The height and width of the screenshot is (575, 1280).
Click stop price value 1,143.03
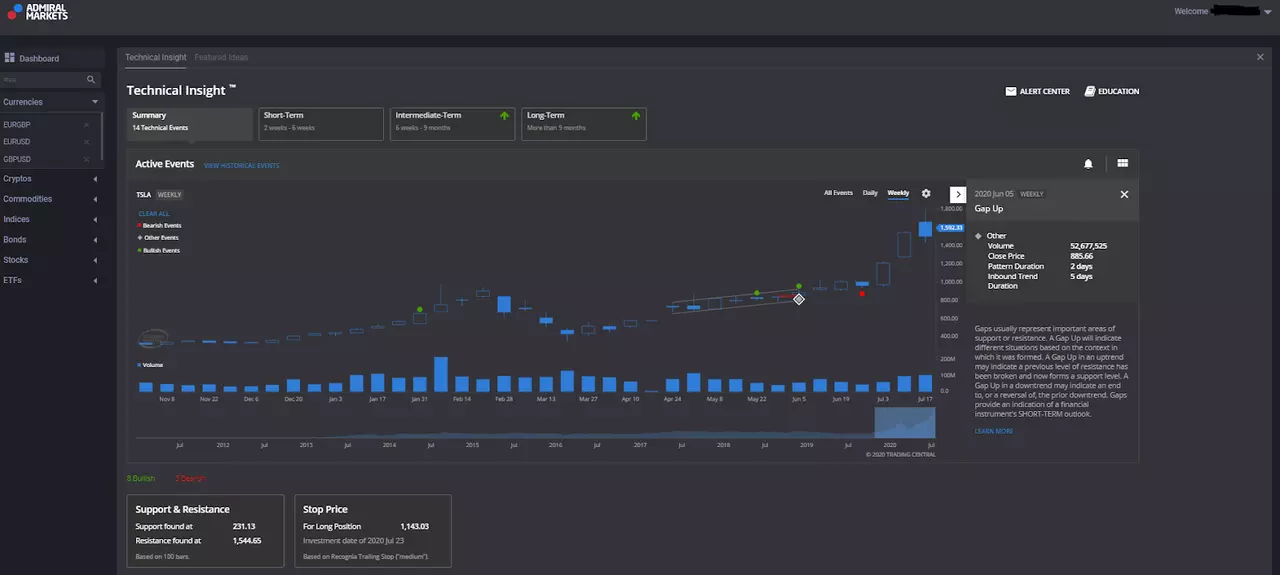(413, 526)
